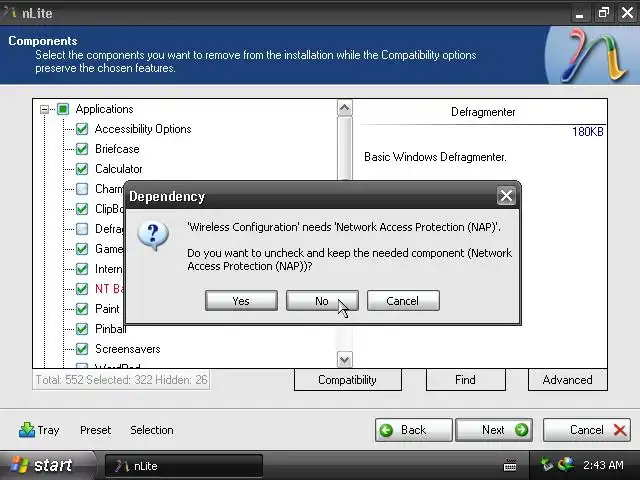Click the nLite logo in header
The height and width of the screenshot is (480, 640).
pos(594,56)
